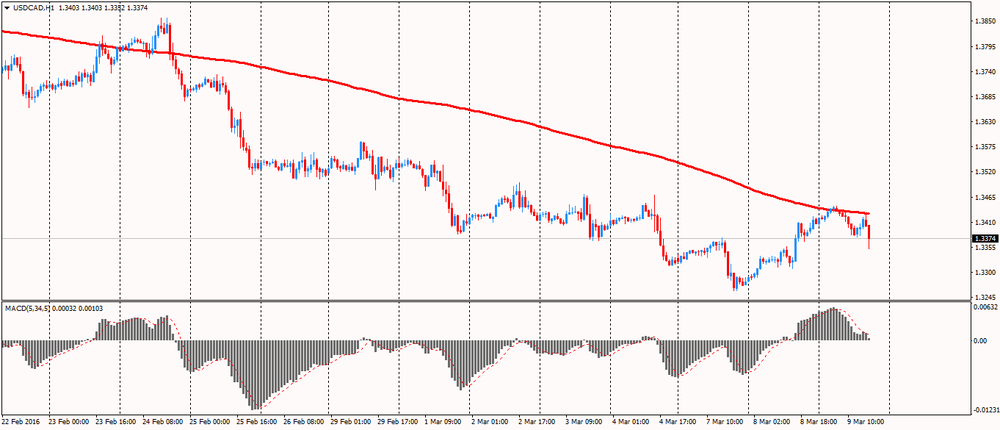Click the 1.3575 price axis label
The image size is (1000, 430).
986,147
